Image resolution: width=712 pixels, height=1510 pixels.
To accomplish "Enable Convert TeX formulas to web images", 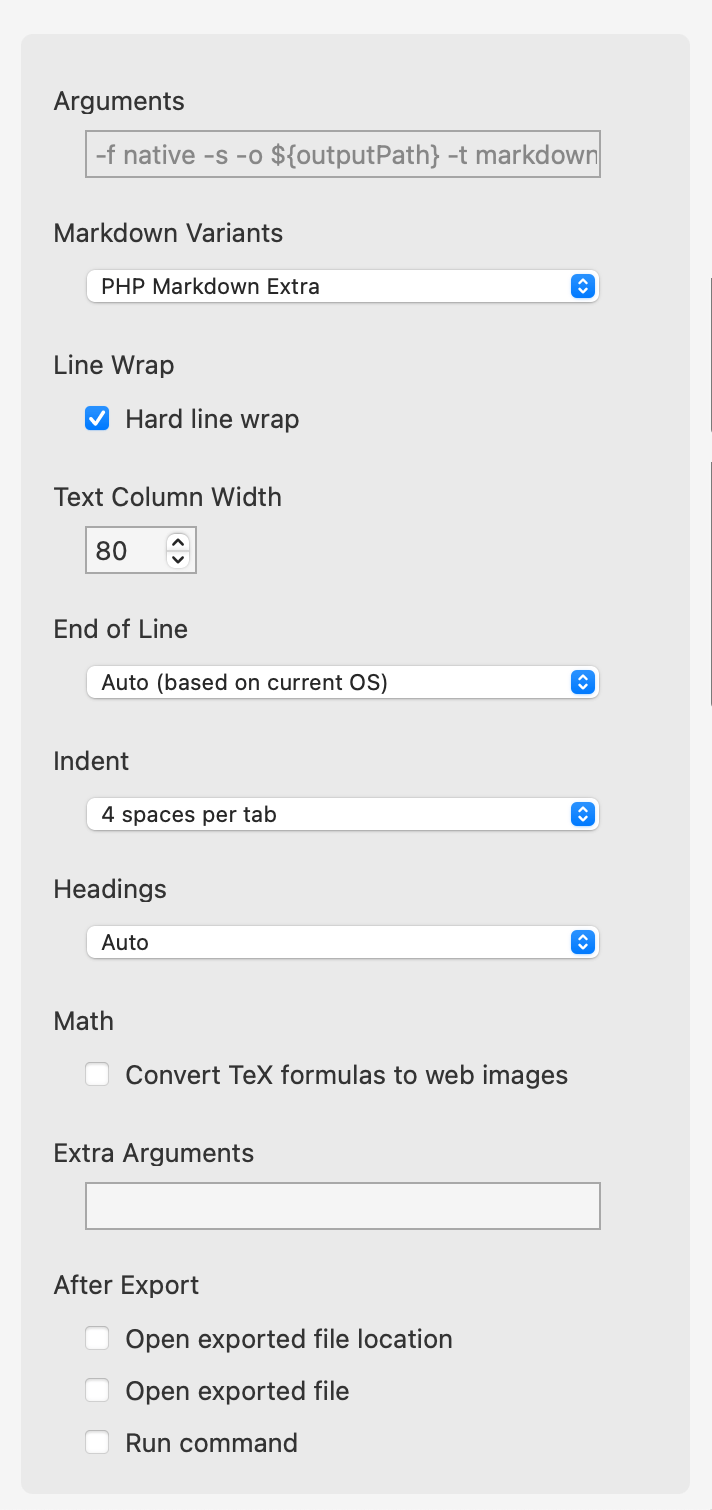I will [x=97, y=1075].
